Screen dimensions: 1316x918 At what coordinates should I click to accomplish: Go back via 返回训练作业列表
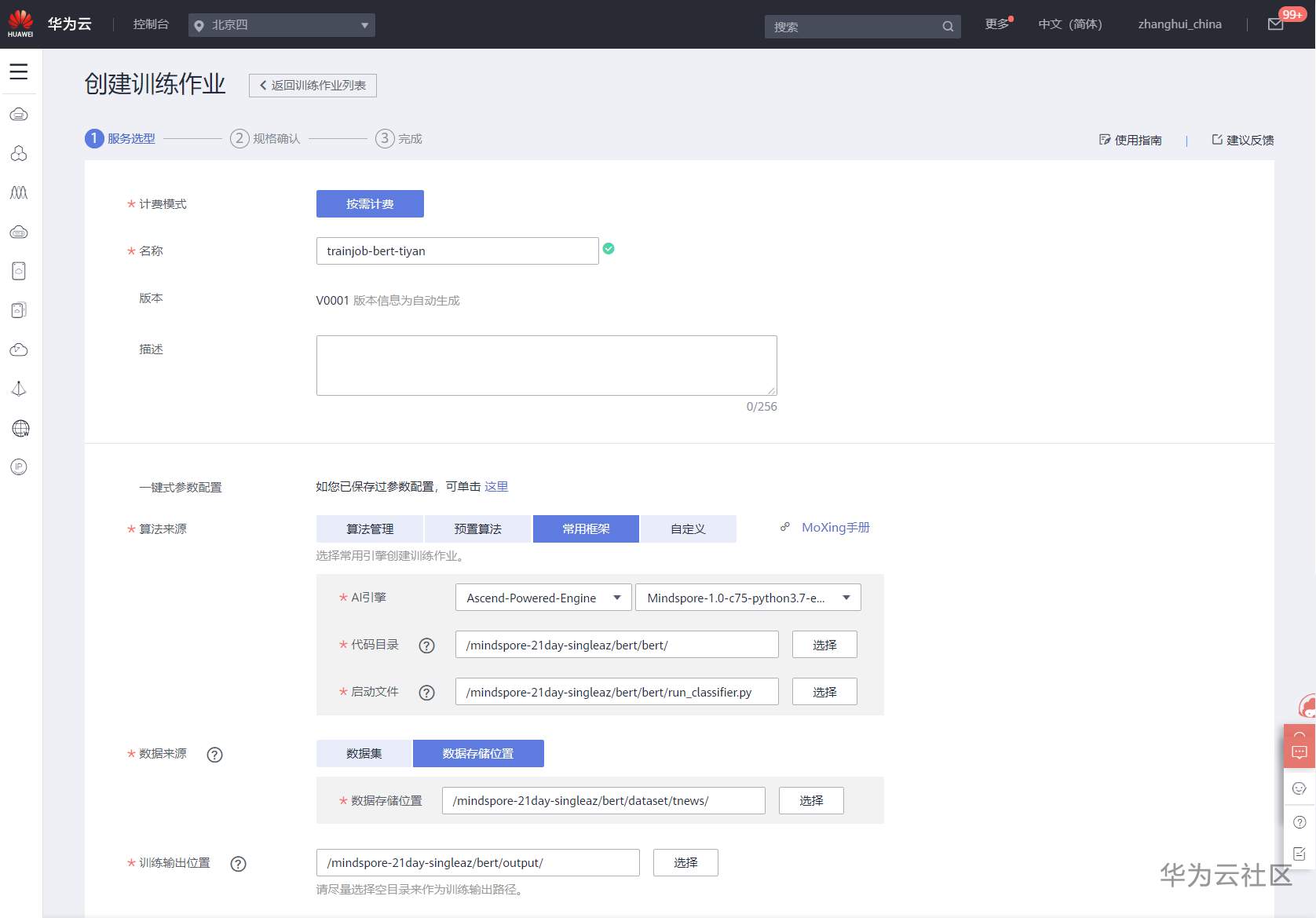313,86
